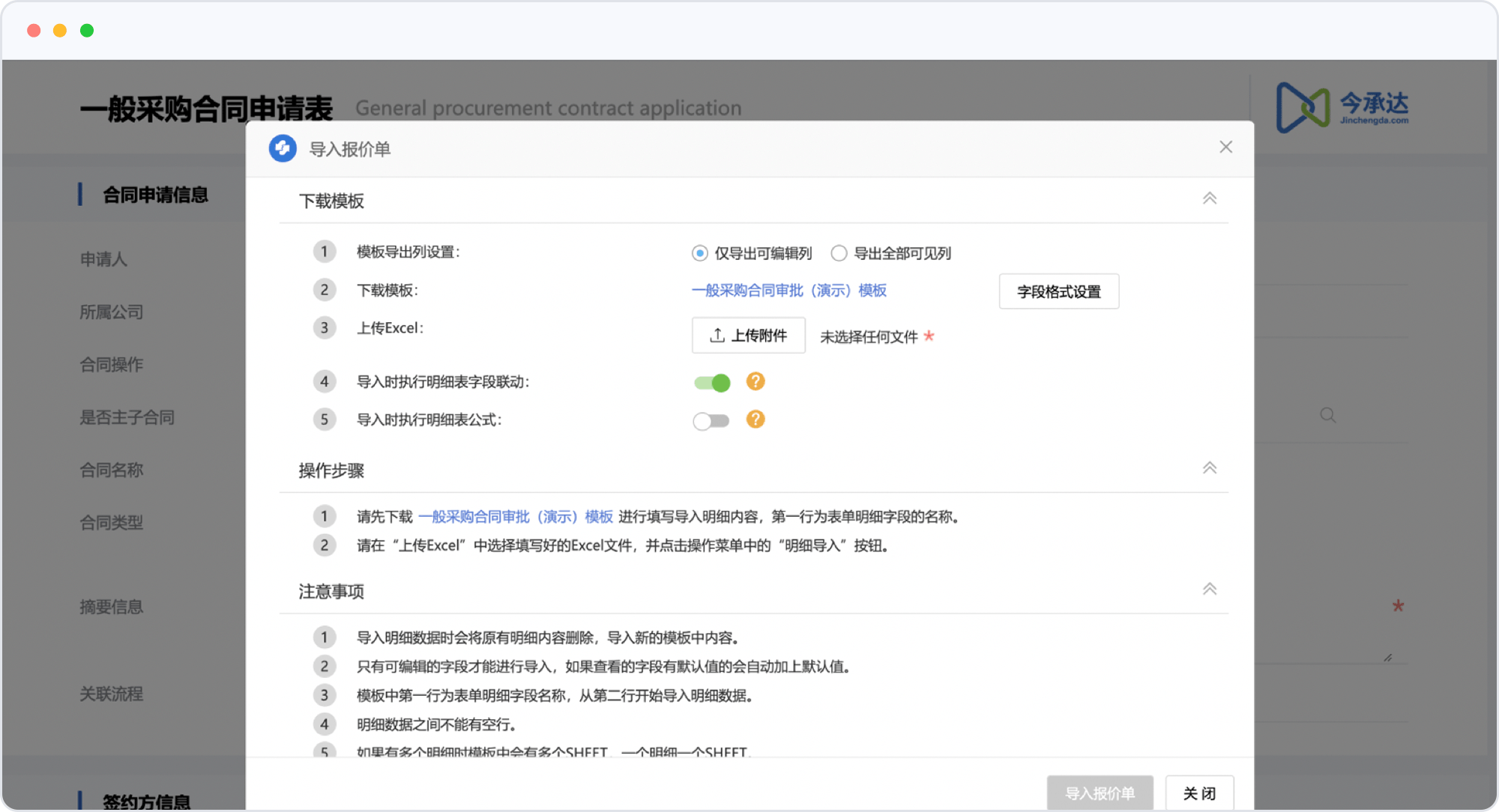Click the 一般采购合同申请表 page title
This screenshot has height=812, width=1499.
(206, 109)
